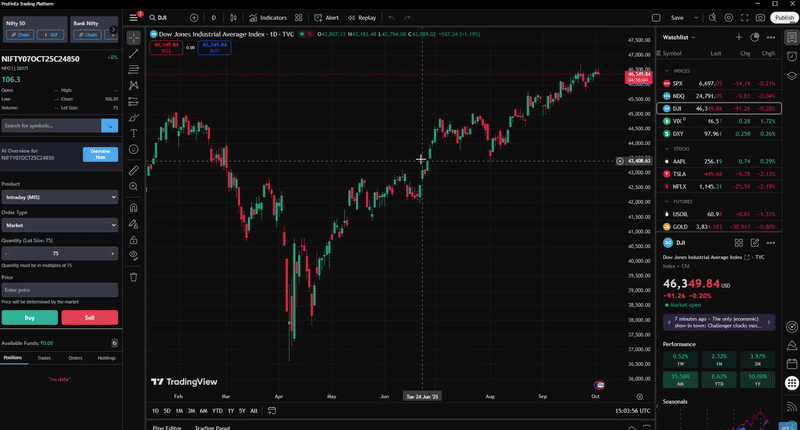Select the ruler measure tool
This screenshot has height=430, width=800.
[134, 170]
